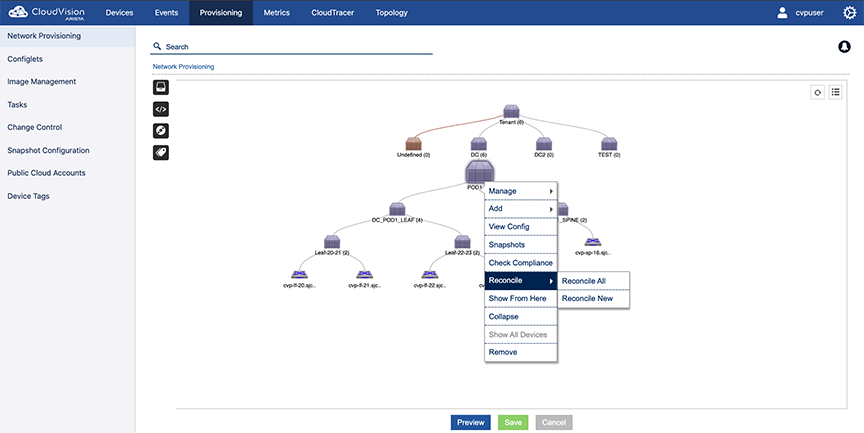Click the CloudVision Arista logo
The width and height of the screenshot is (864, 433).
pos(47,12)
